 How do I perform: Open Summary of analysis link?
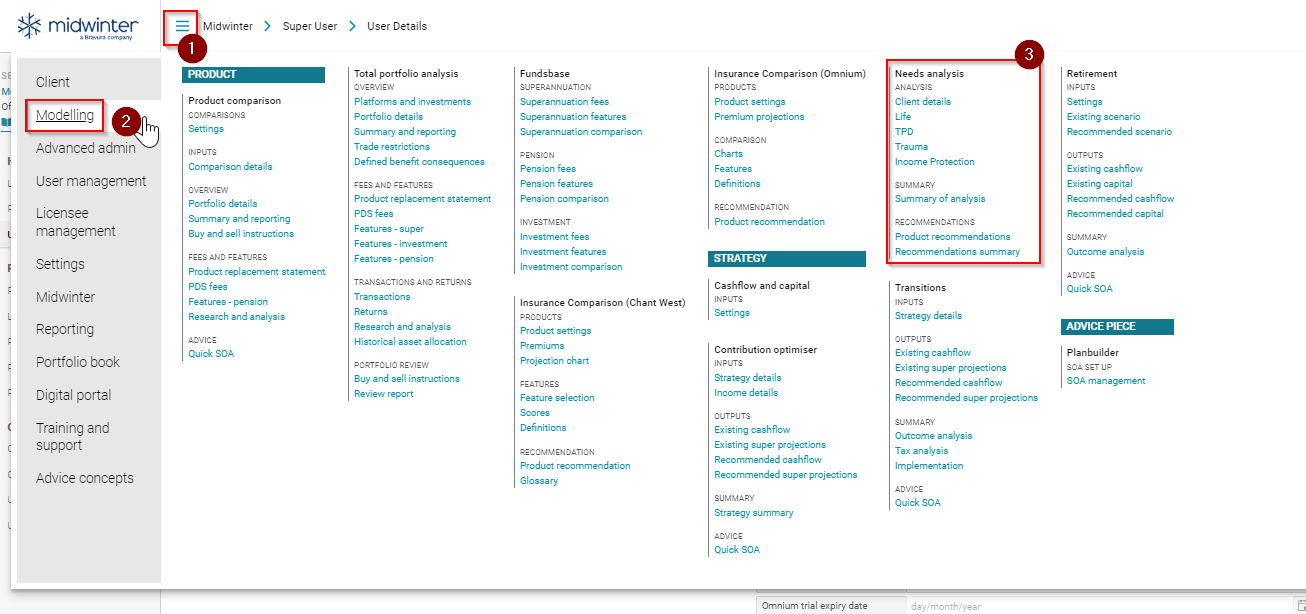[940, 199]
